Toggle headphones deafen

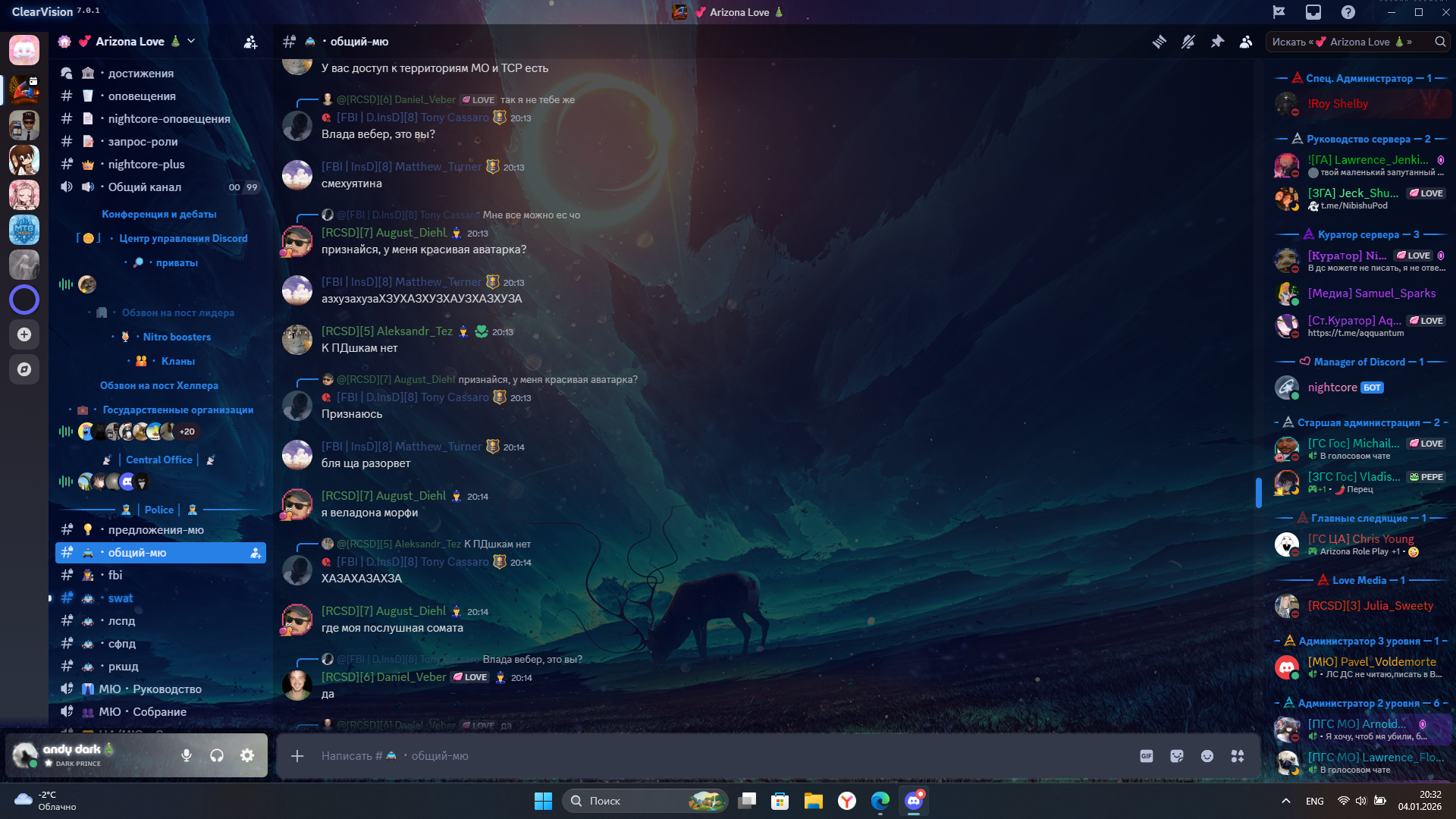tap(217, 755)
